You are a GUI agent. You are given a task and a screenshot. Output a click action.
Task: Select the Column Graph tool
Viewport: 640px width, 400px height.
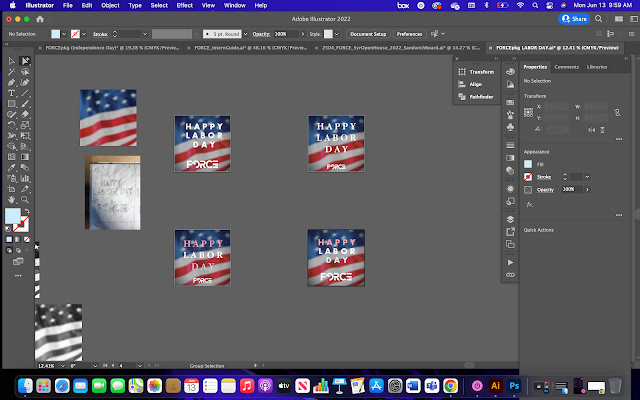(25, 178)
